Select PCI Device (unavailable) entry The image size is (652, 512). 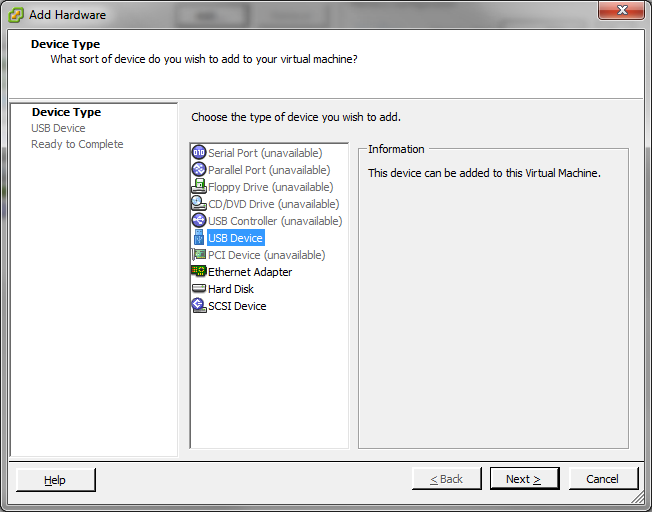[x=267, y=255]
